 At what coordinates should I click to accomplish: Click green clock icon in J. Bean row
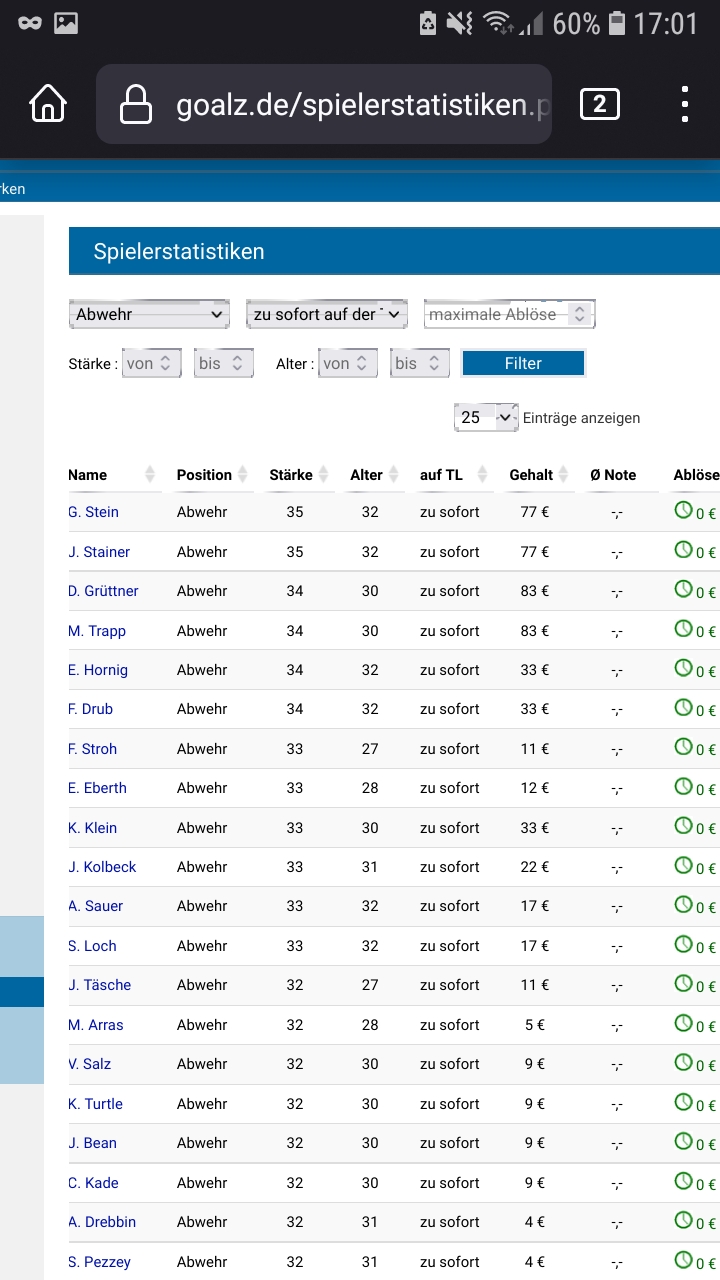683,1142
